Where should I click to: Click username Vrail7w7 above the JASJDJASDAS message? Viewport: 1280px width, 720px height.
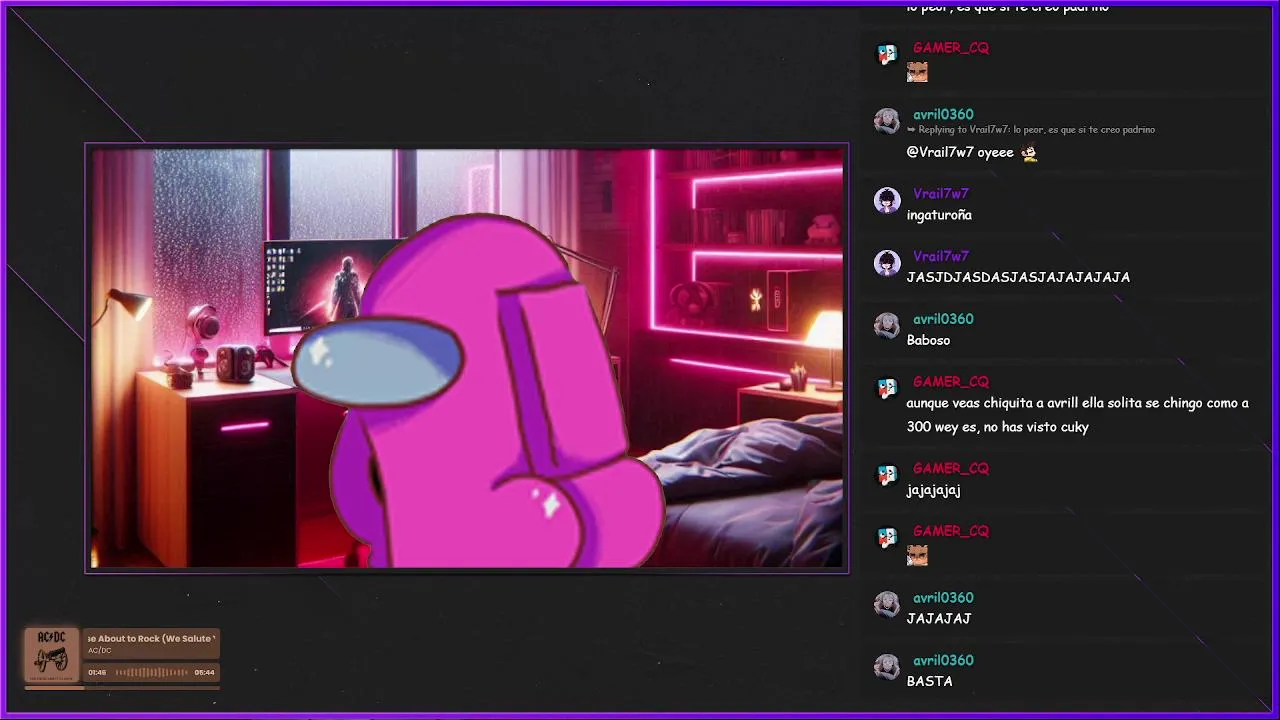pyautogui.click(x=940, y=256)
